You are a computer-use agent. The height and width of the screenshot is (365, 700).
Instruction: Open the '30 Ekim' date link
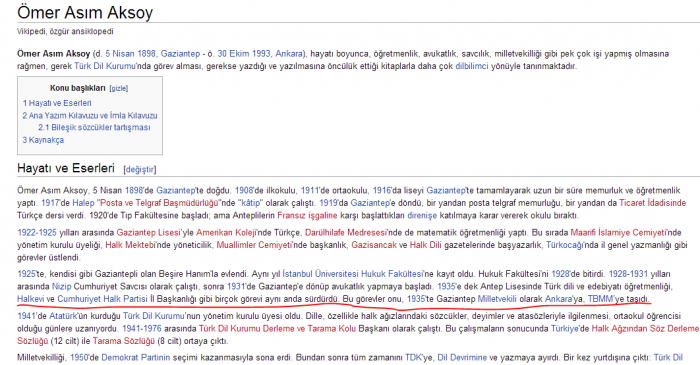(x=234, y=54)
